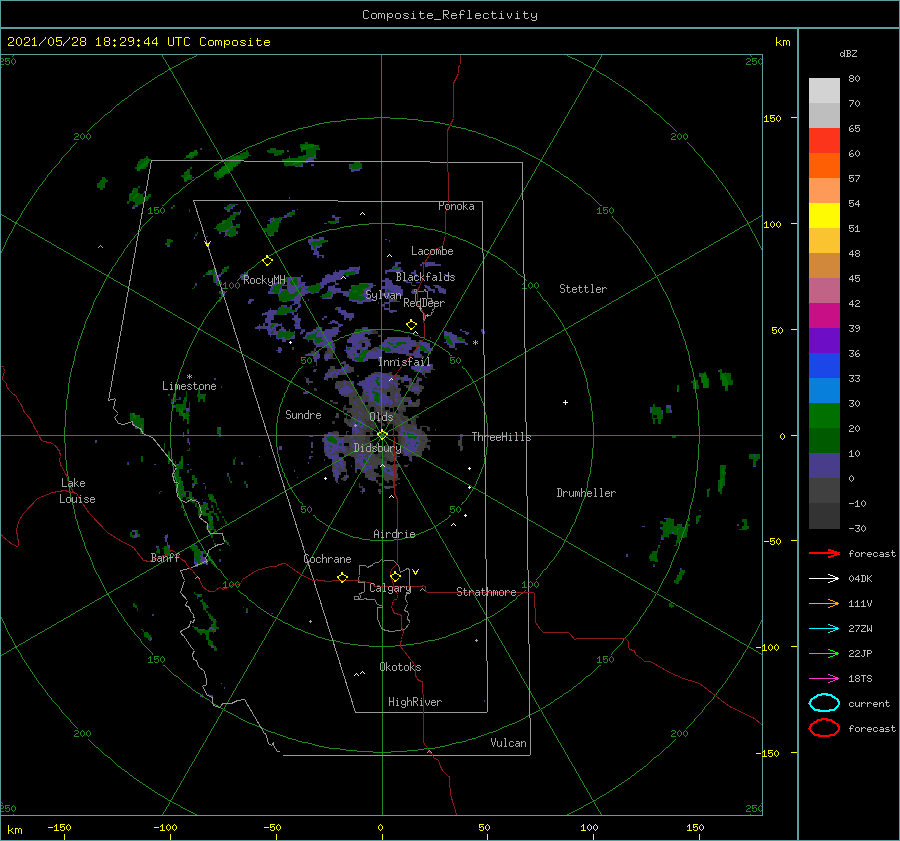Click the Stettler label
Viewport: 900px width, 841px height.
tap(583, 289)
